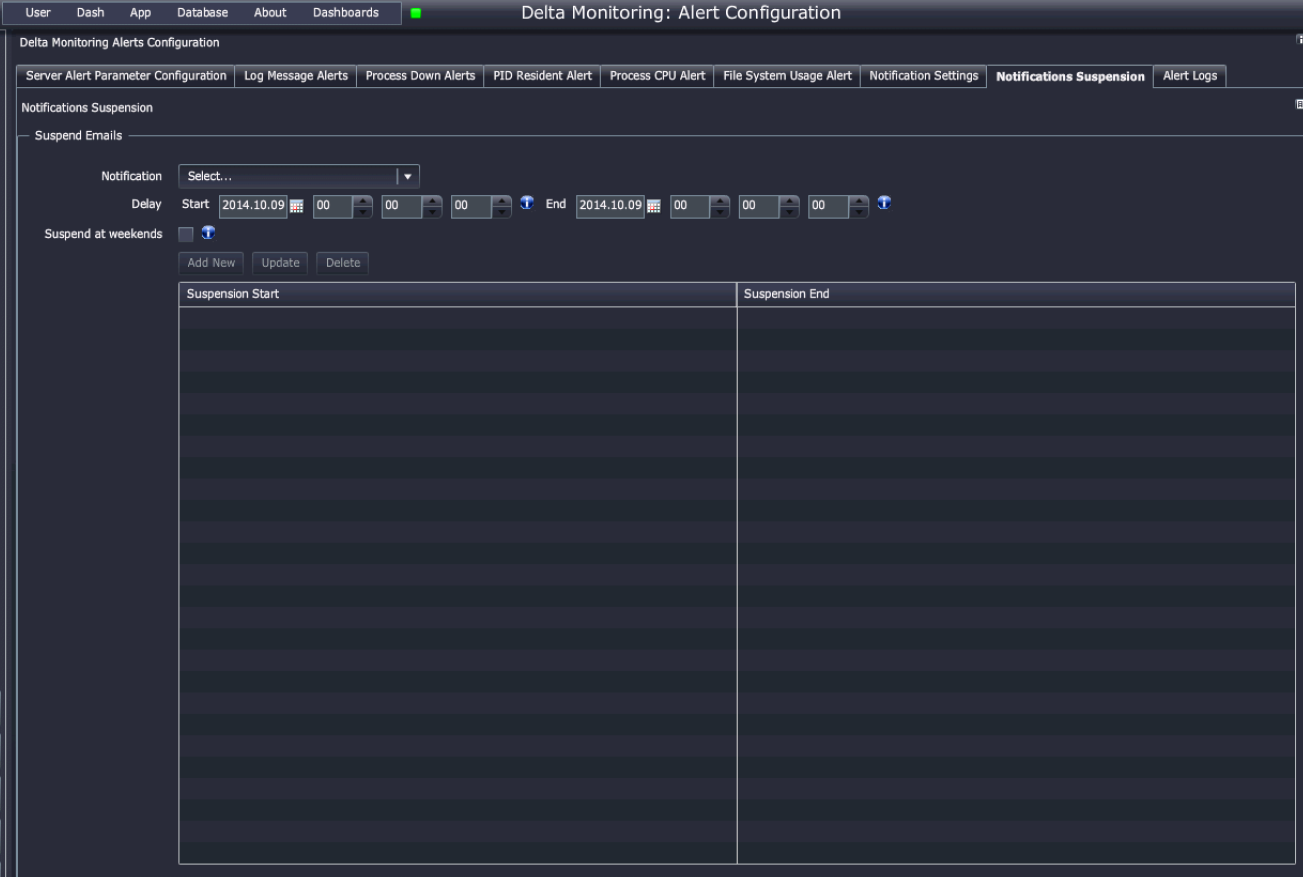This screenshot has height=877, width=1303.
Task: Select the Notifications Suspension tab
Action: click(x=1070, y=76)
